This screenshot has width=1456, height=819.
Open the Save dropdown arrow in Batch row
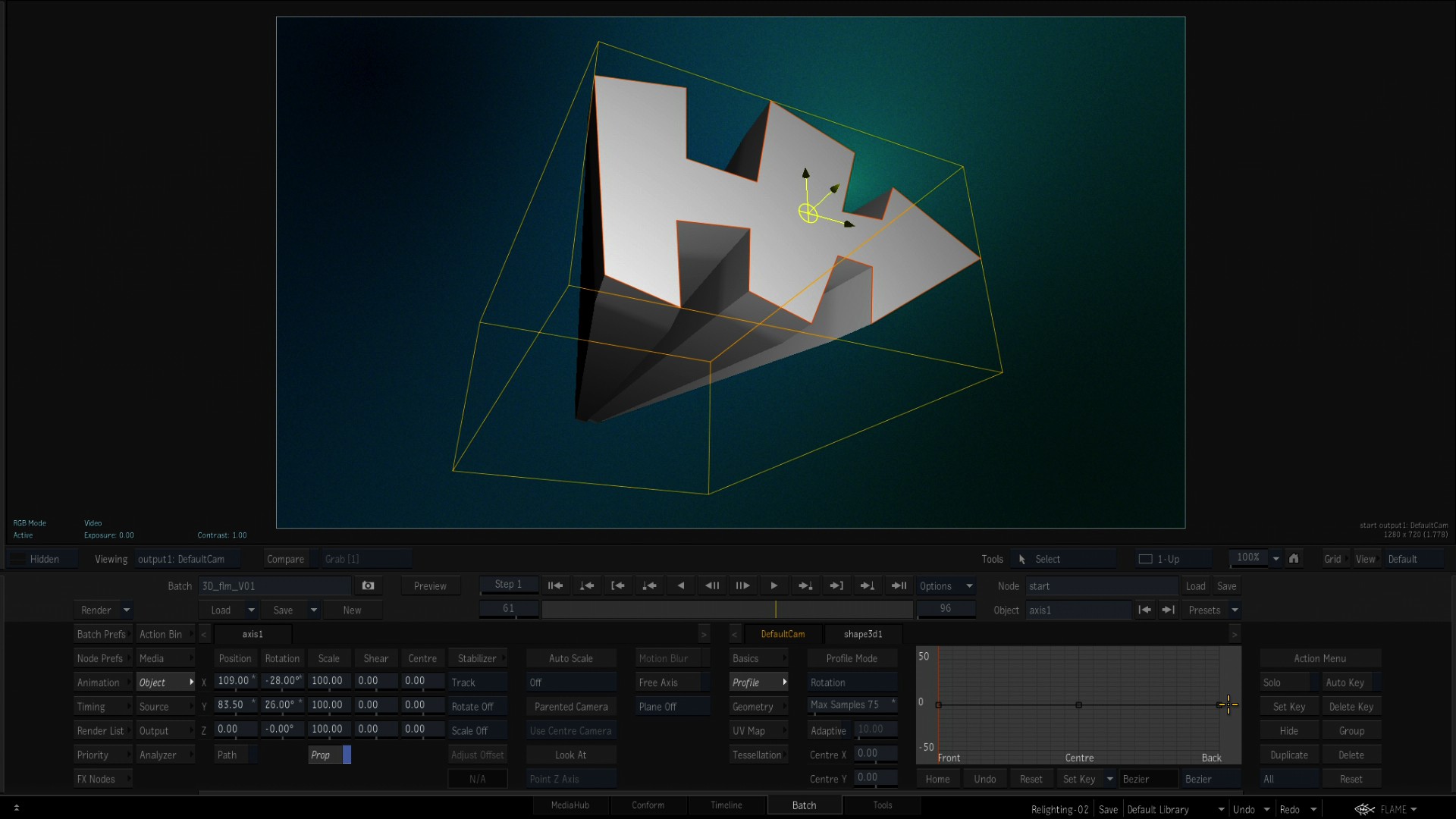[313, 610]
